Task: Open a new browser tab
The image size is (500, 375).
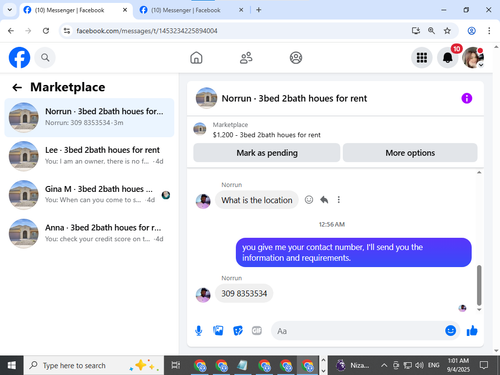Action: point(259,10)
